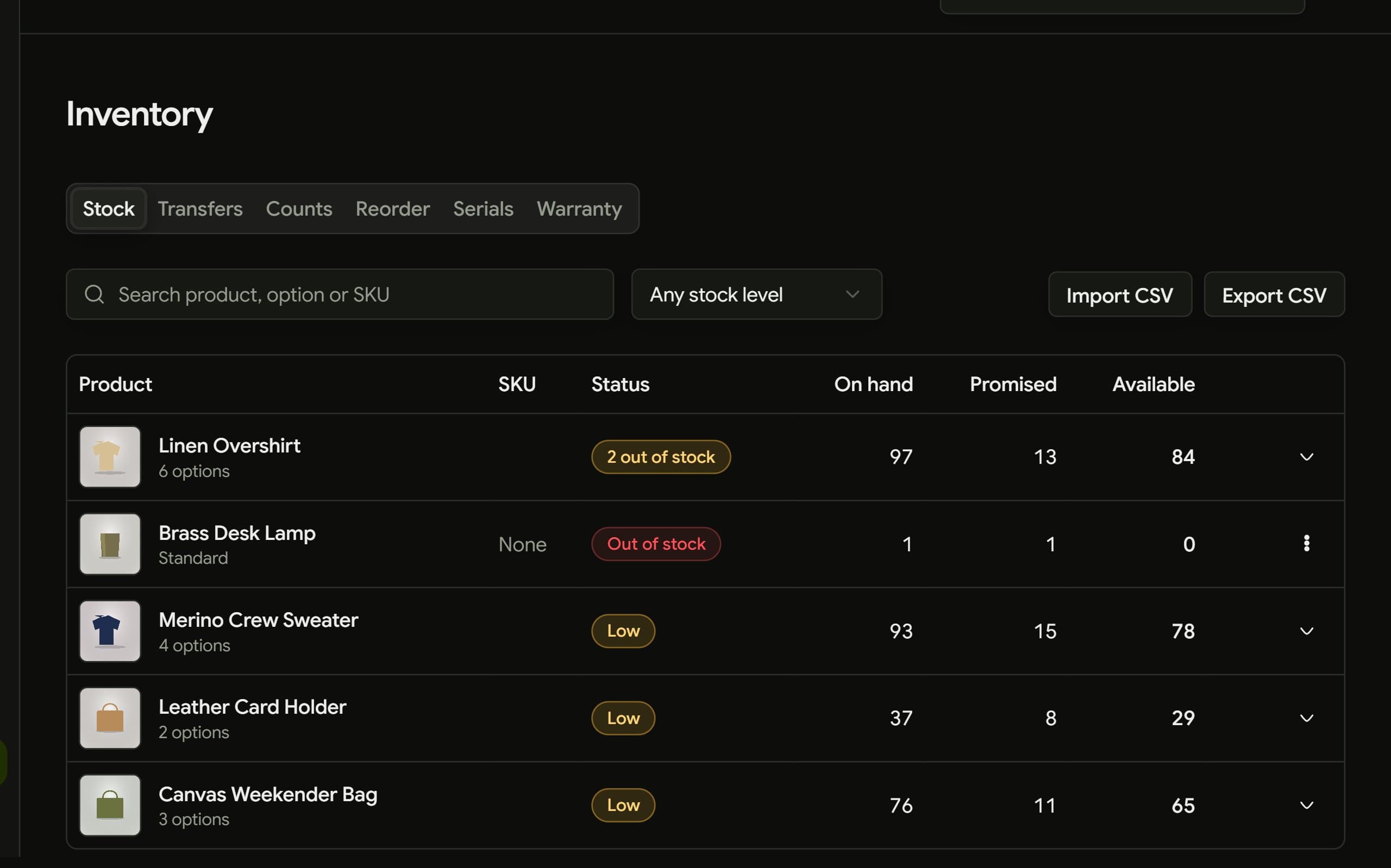Open the Any stock level dropdown
Viewport: 1391px width, 868px height.
[x=757, y=294]
